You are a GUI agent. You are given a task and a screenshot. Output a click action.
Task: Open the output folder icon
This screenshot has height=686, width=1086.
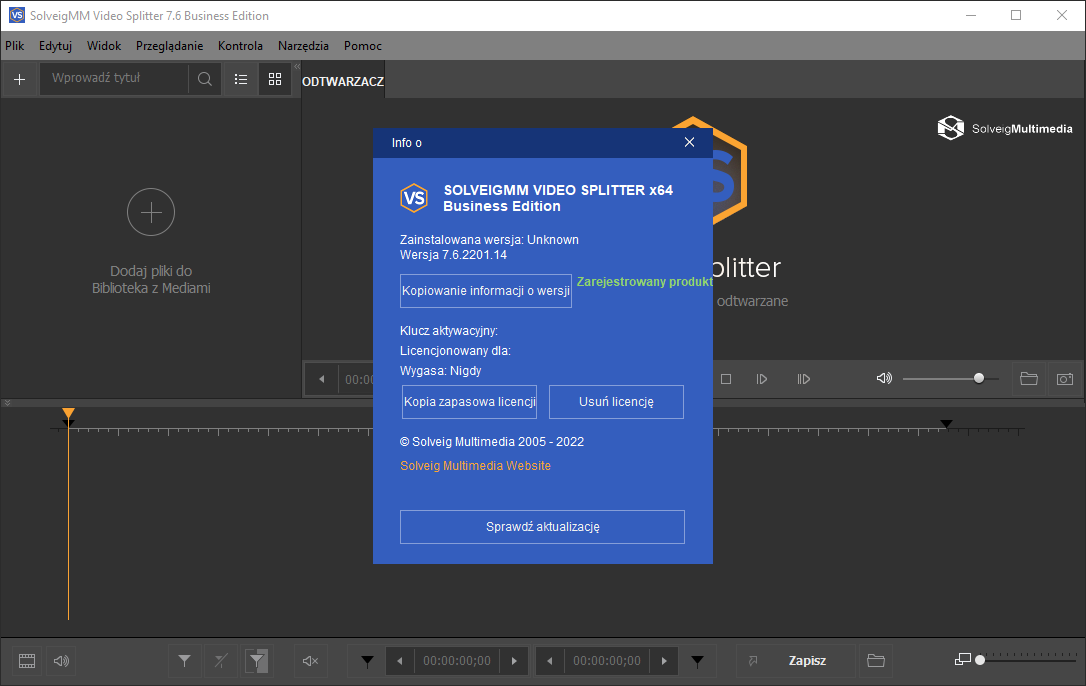876,661
